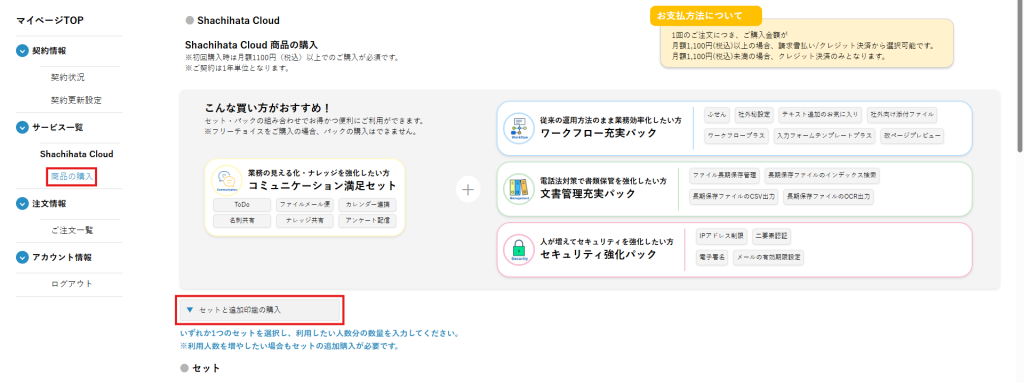Image resolution: width=1024 pixels, height=383 pixels.
Task: Click the 入力フォームテンプレートプラス tag
Action: 824,136
